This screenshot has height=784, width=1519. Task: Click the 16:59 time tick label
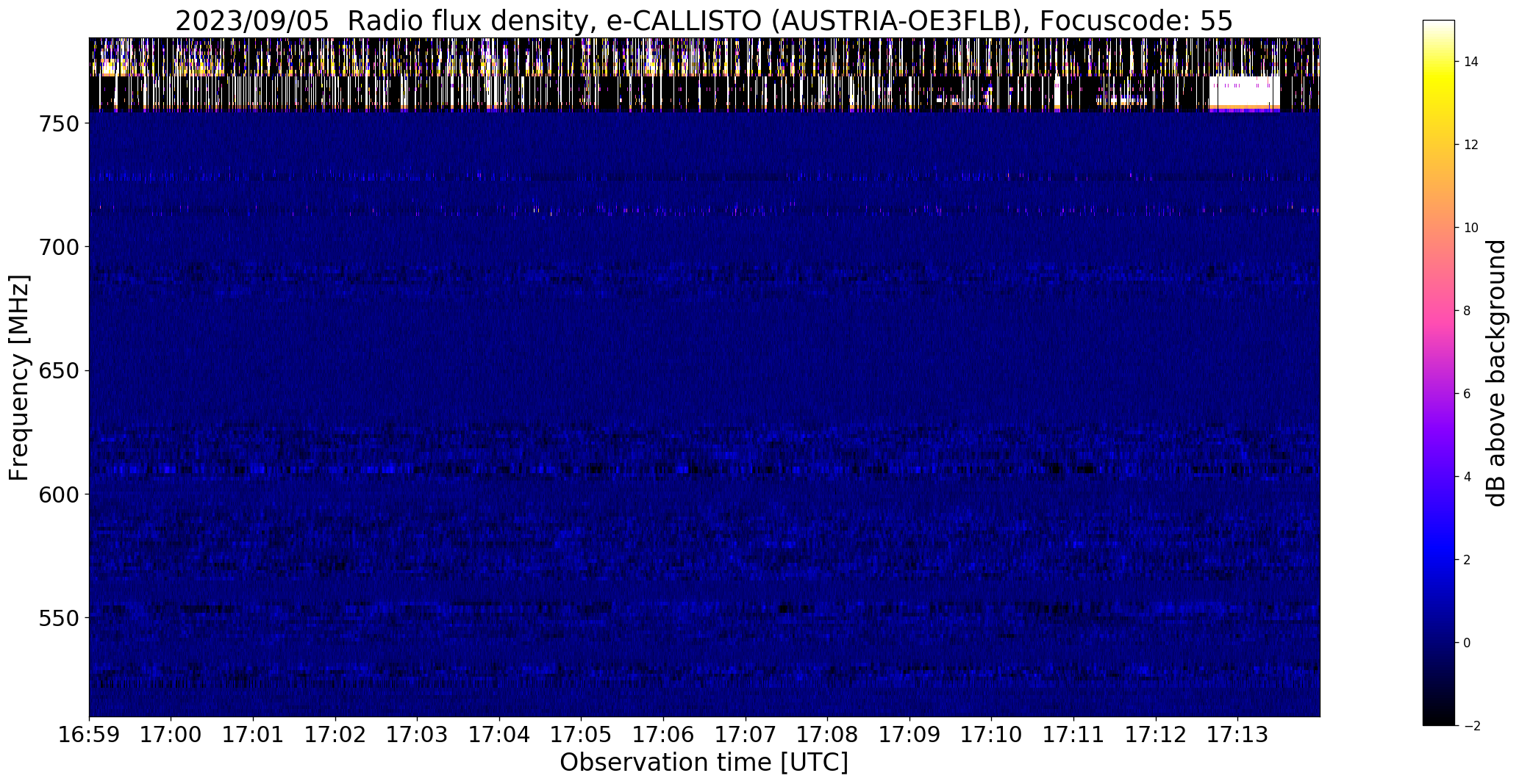(89, 735)
